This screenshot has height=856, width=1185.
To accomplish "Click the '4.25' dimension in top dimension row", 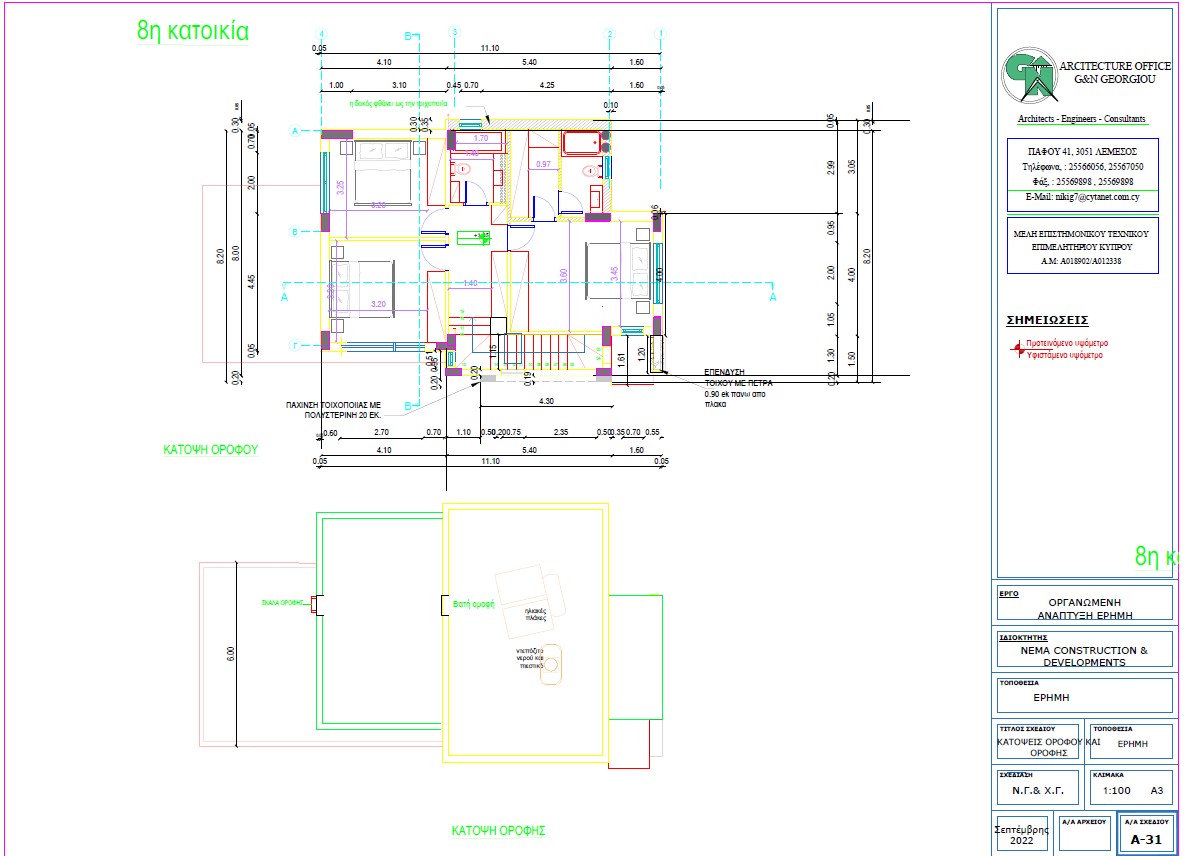I will 546,85.
